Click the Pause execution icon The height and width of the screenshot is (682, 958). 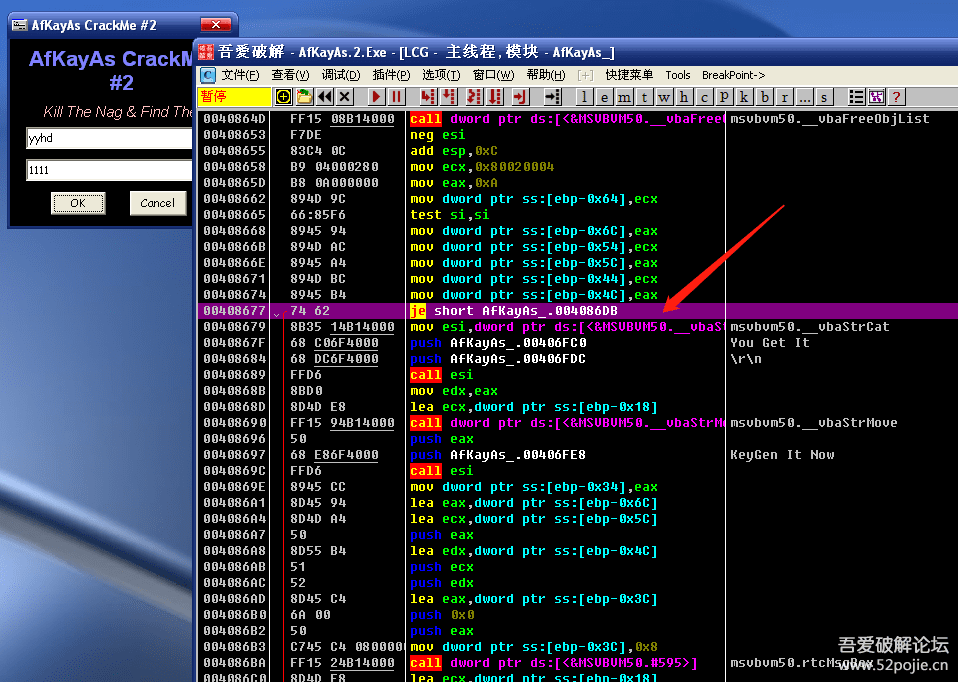click(397, 97)
